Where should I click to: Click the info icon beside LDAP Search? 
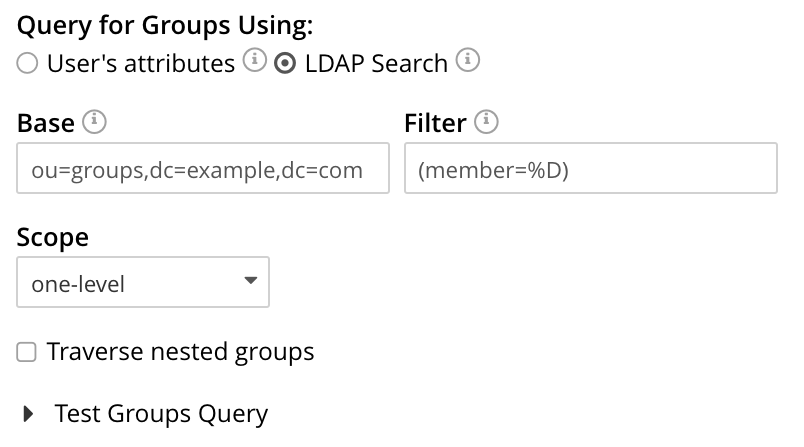(x=468, y=62)
